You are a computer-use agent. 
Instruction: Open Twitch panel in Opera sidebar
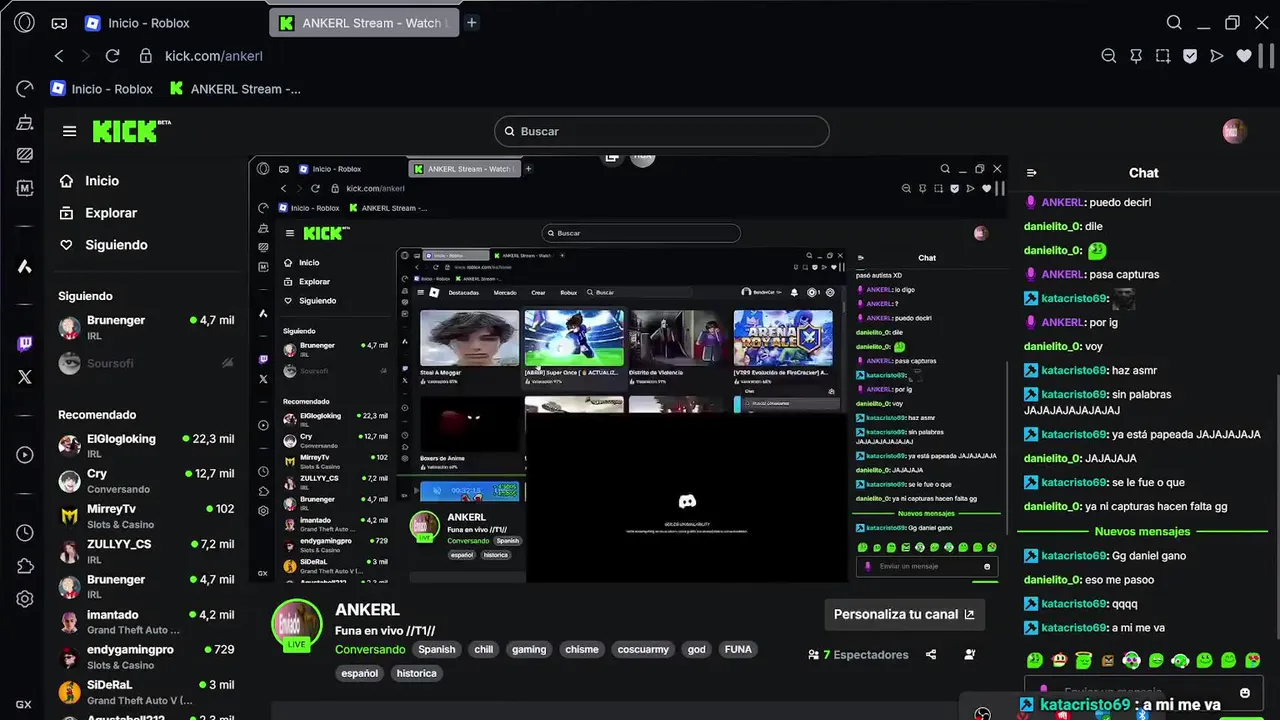pyautogui.click(x=25, y=344)
